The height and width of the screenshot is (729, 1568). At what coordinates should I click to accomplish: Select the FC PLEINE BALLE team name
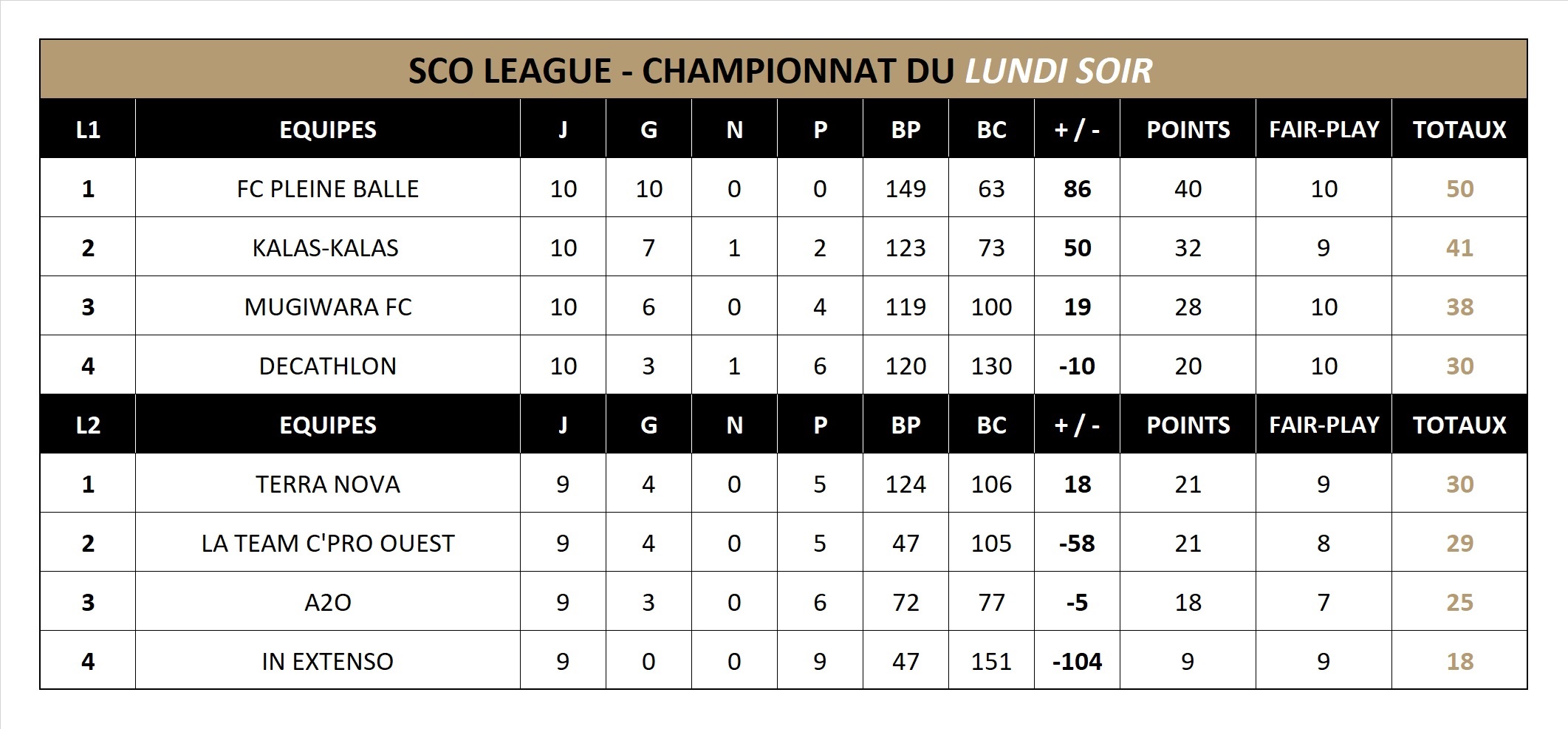pyautogui.click(x=327, y=189)
